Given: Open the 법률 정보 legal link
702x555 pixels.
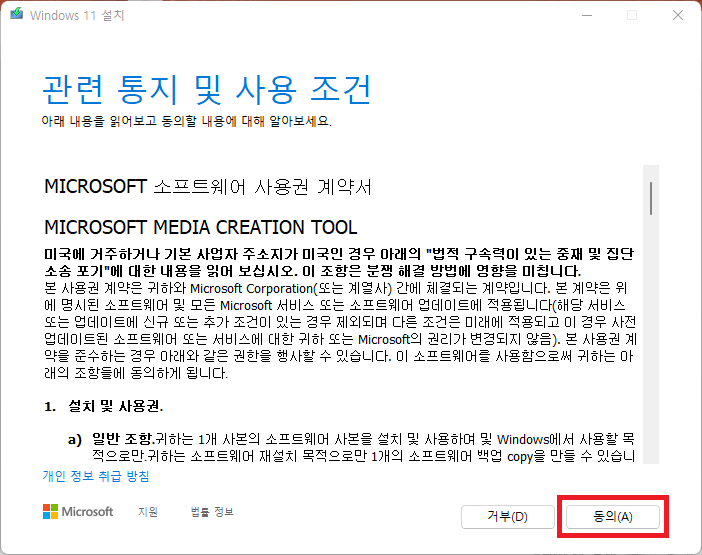Looking at the screenshot, I should (212, 512).
